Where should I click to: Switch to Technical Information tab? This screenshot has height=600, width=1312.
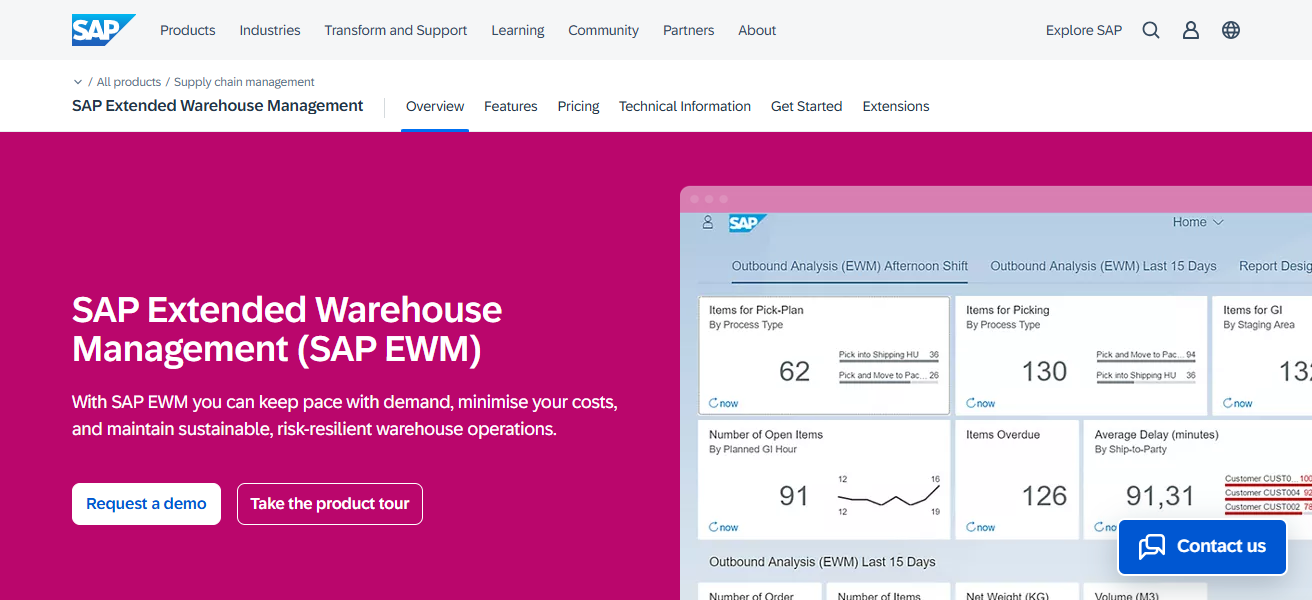pyautogui.click(x=685, y=106)
